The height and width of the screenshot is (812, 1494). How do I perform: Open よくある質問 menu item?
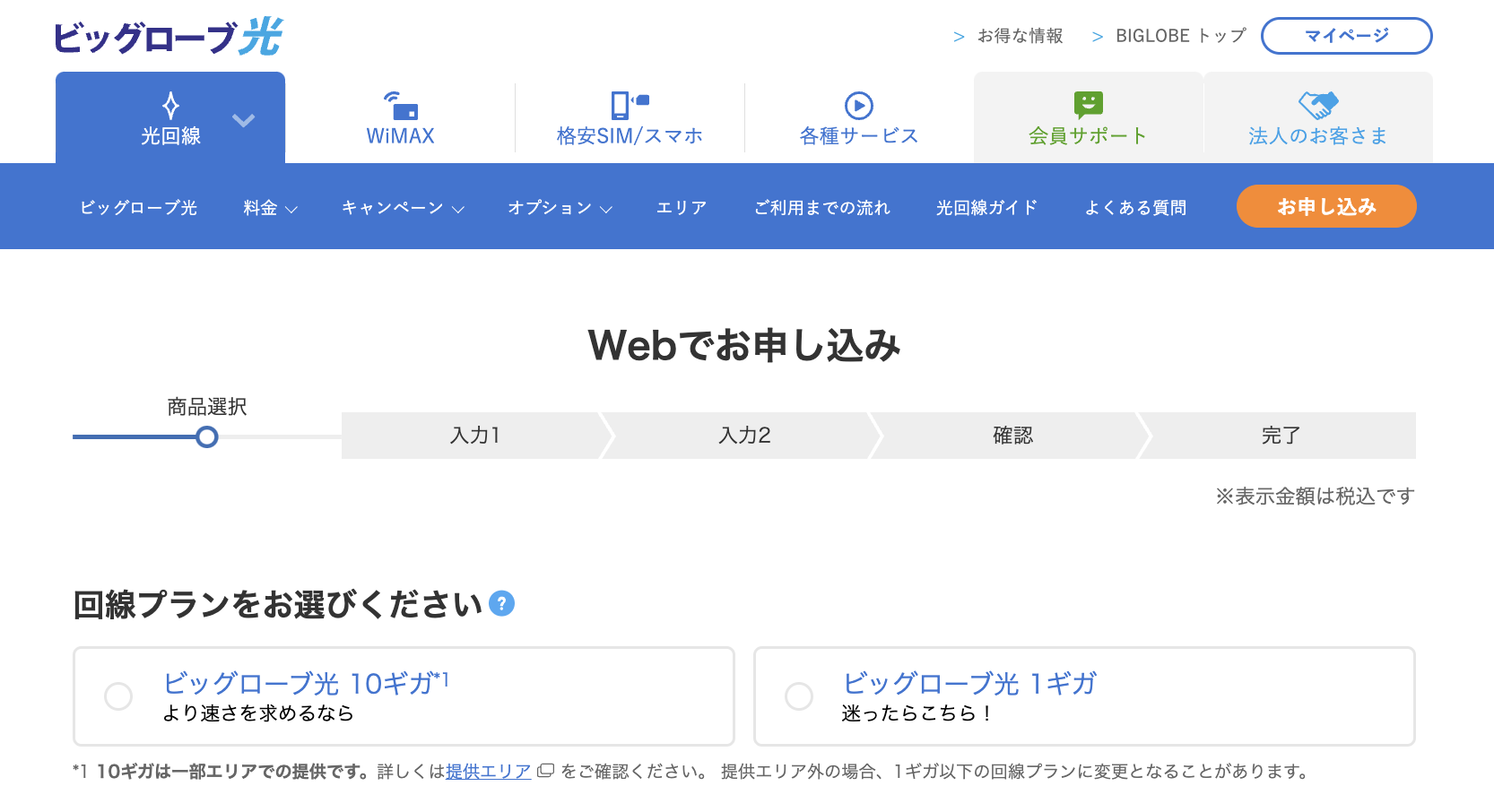pyautogui.click(x=1135, y=208)
